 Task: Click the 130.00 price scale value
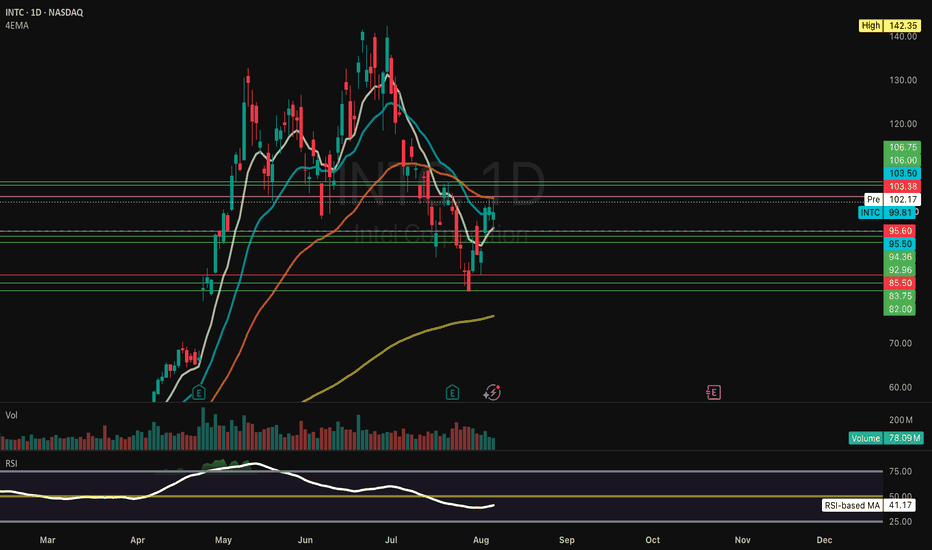coord(903,80)
